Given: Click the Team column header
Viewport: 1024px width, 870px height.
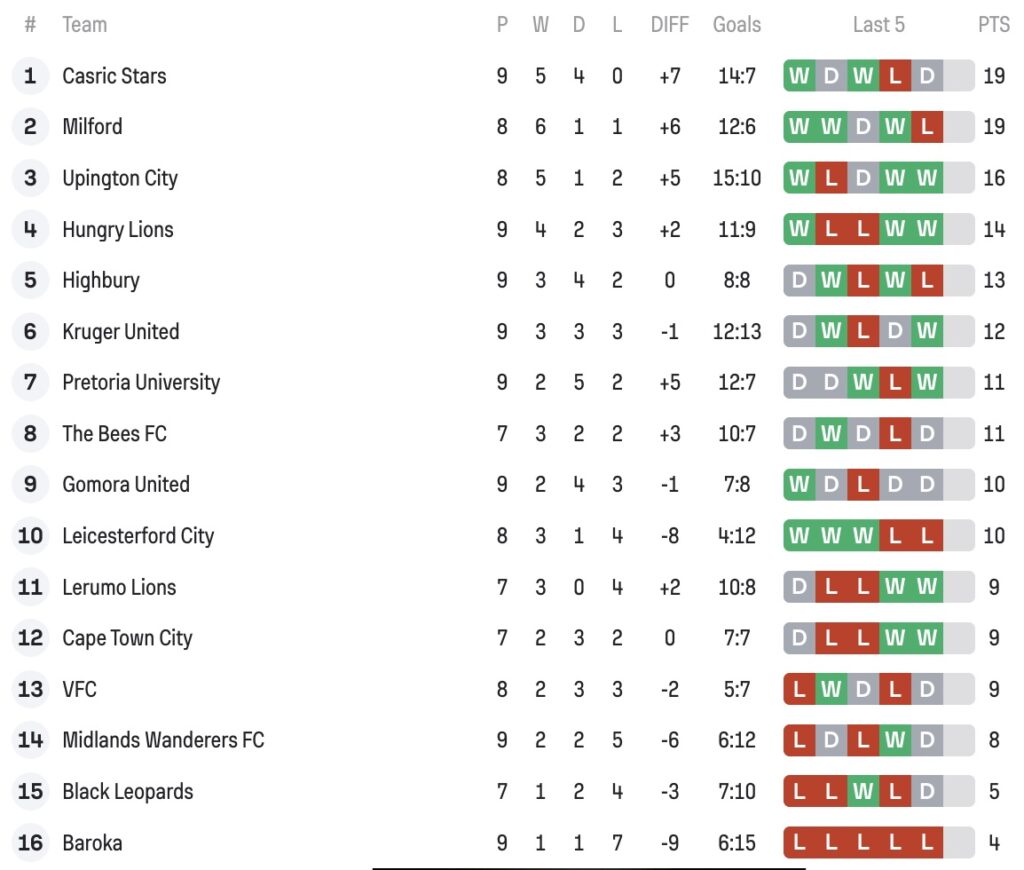Looking at the screenshot, I should tap(84, 25).
